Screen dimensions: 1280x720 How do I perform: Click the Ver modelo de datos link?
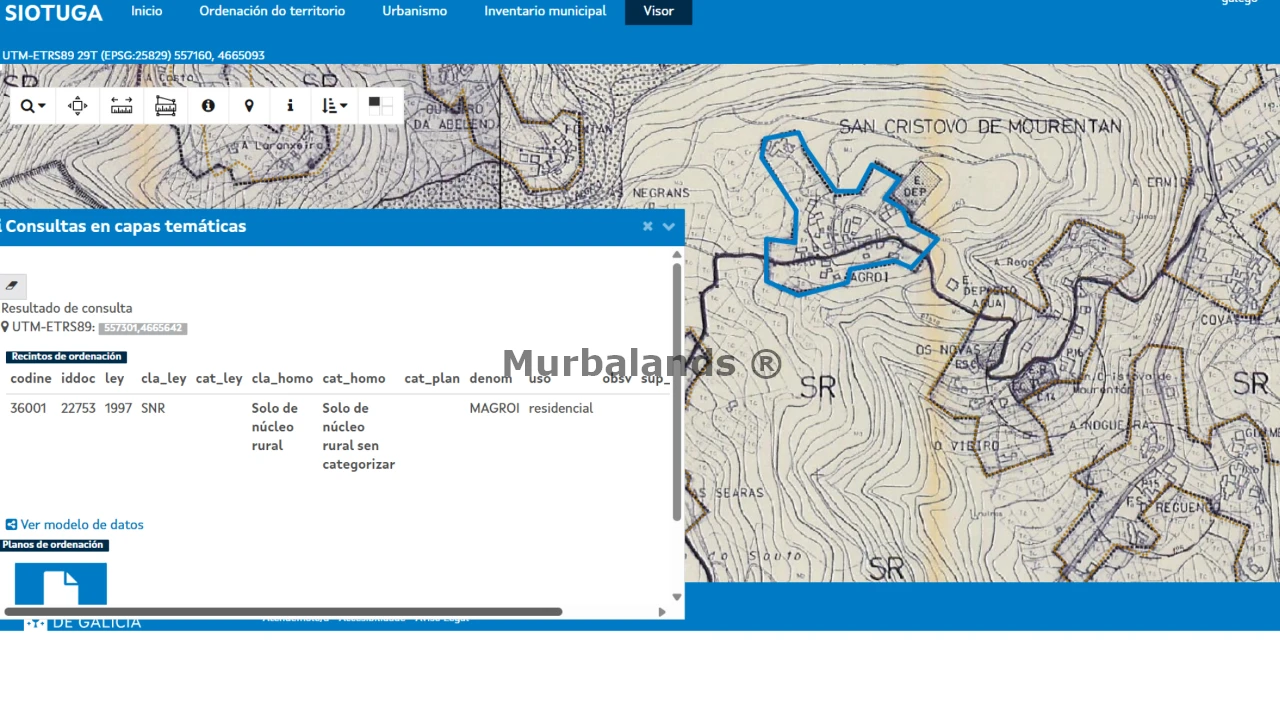75,524
